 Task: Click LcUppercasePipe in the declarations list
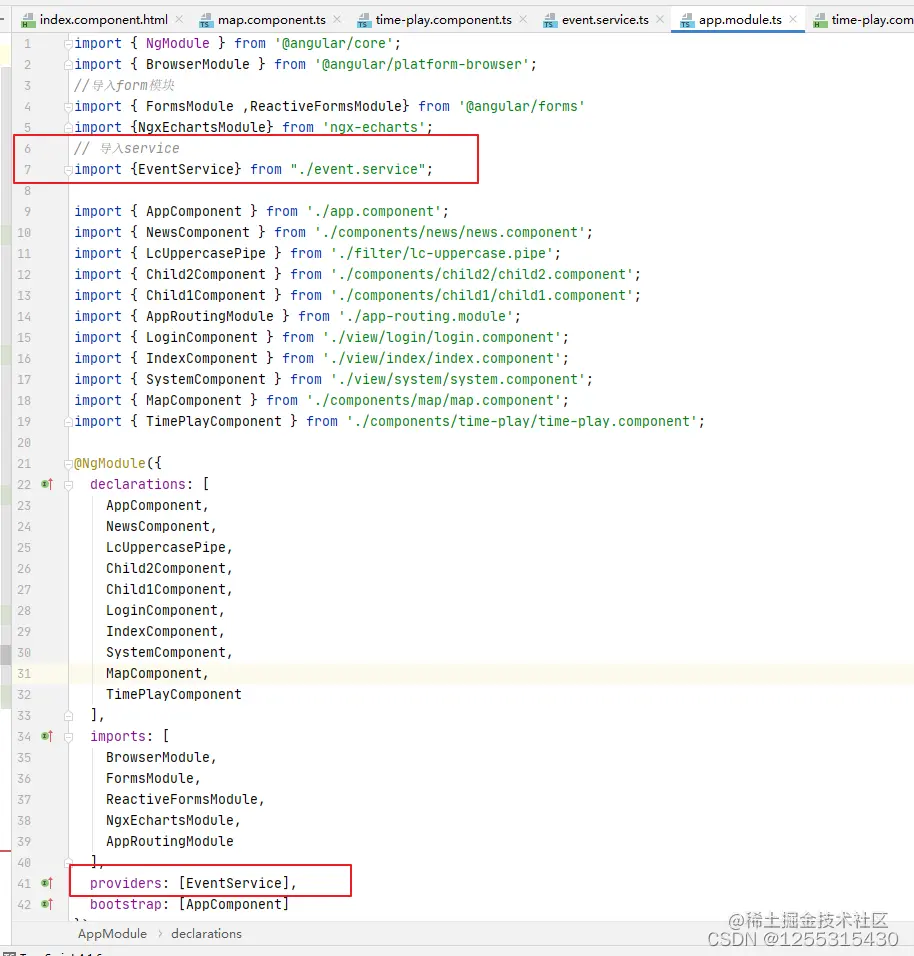point(166,548)
